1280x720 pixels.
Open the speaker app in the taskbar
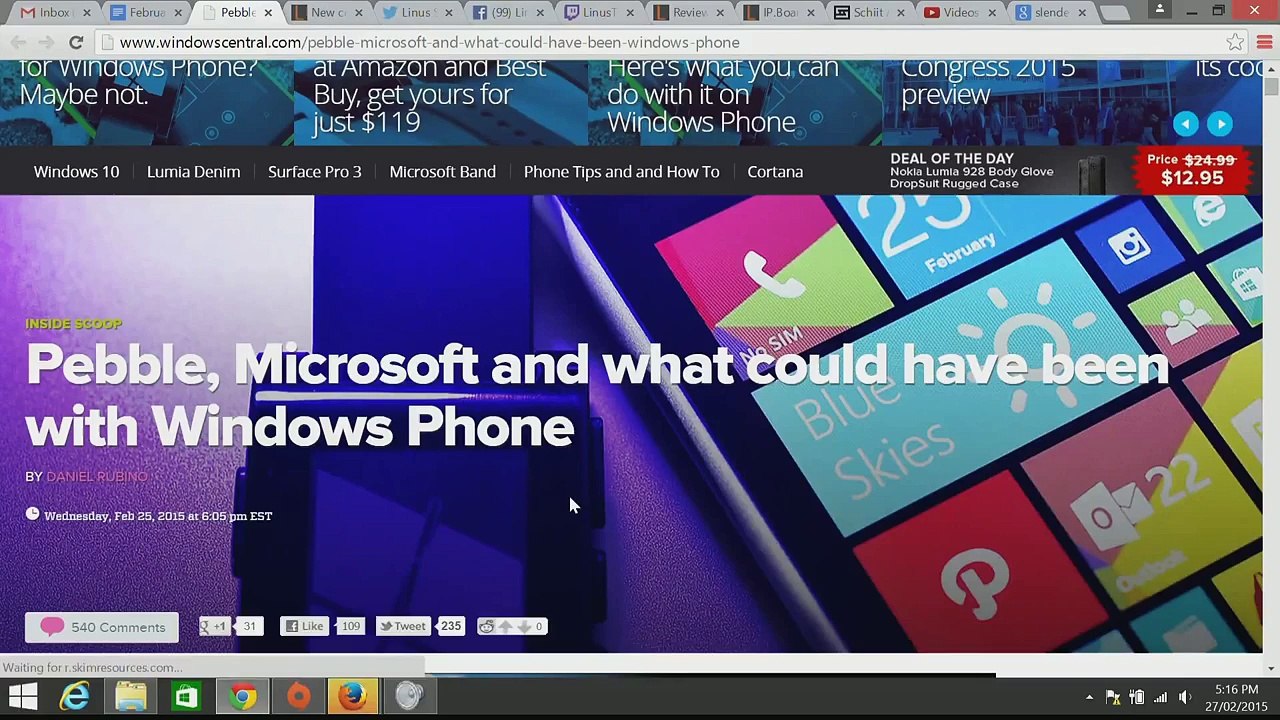click(408, 696)
